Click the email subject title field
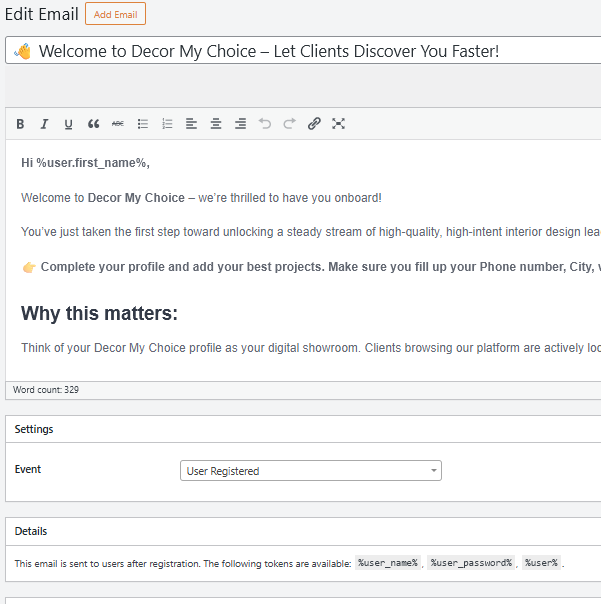 tap(304, 50)
